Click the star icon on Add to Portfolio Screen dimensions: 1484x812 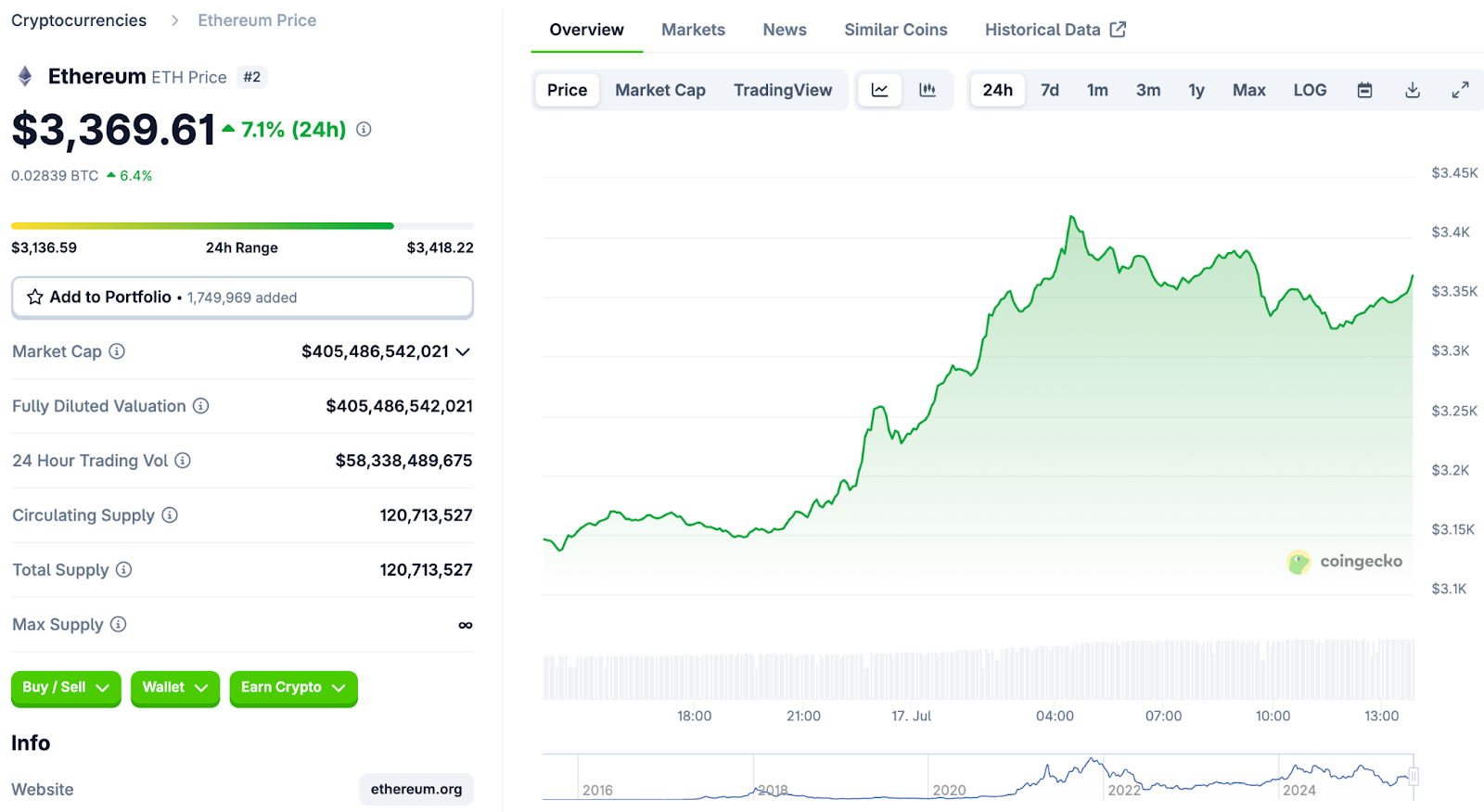point(35,297)
